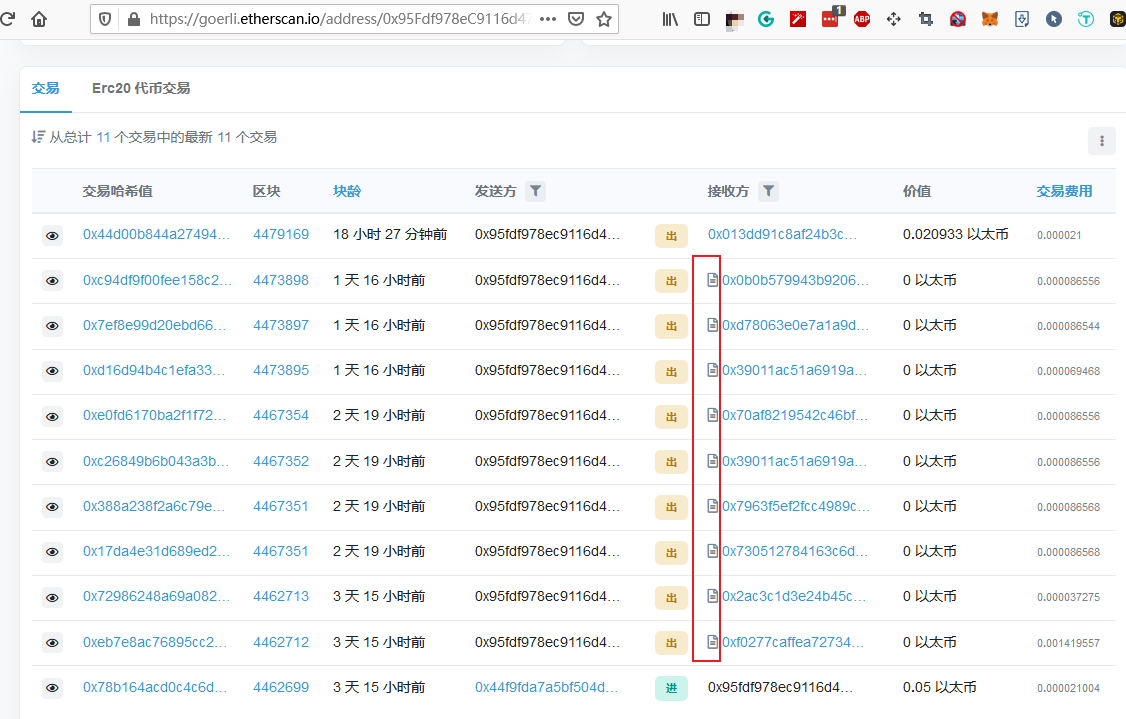Switch to the Erc20 代币交易 tab
Image resolution: width=1126 pixels, height=719 pixels.
143,88
